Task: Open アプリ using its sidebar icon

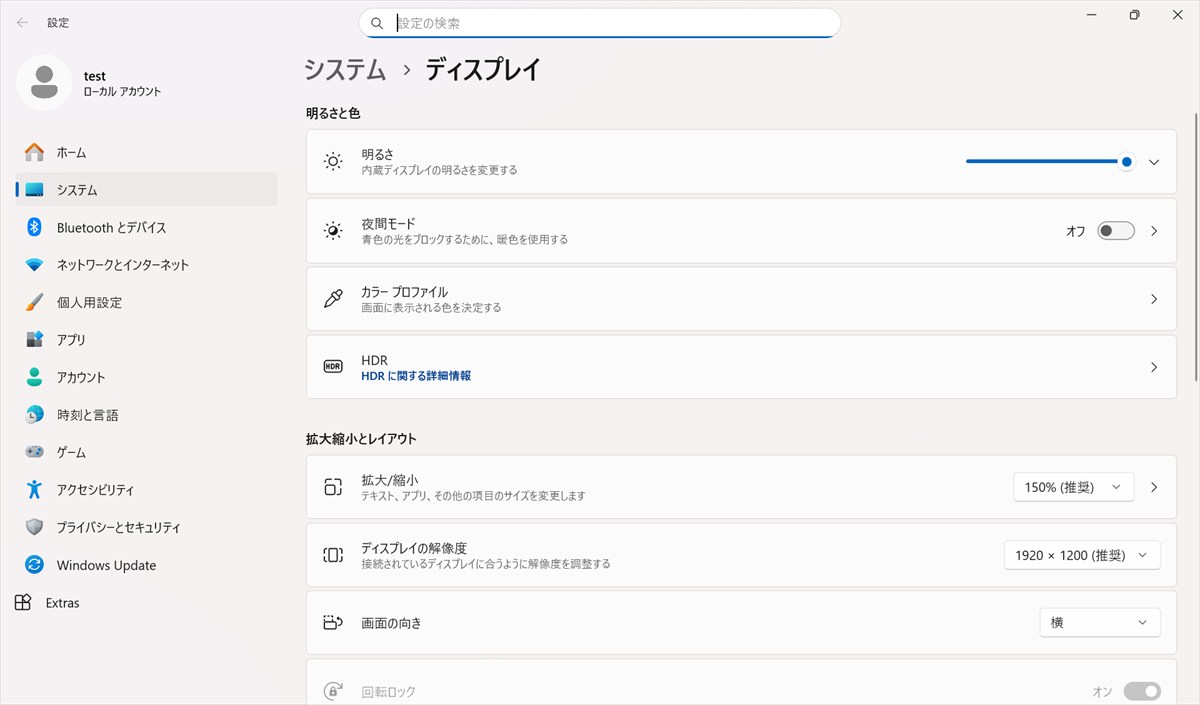Action: pyautogui.click(x=35, y=340)
